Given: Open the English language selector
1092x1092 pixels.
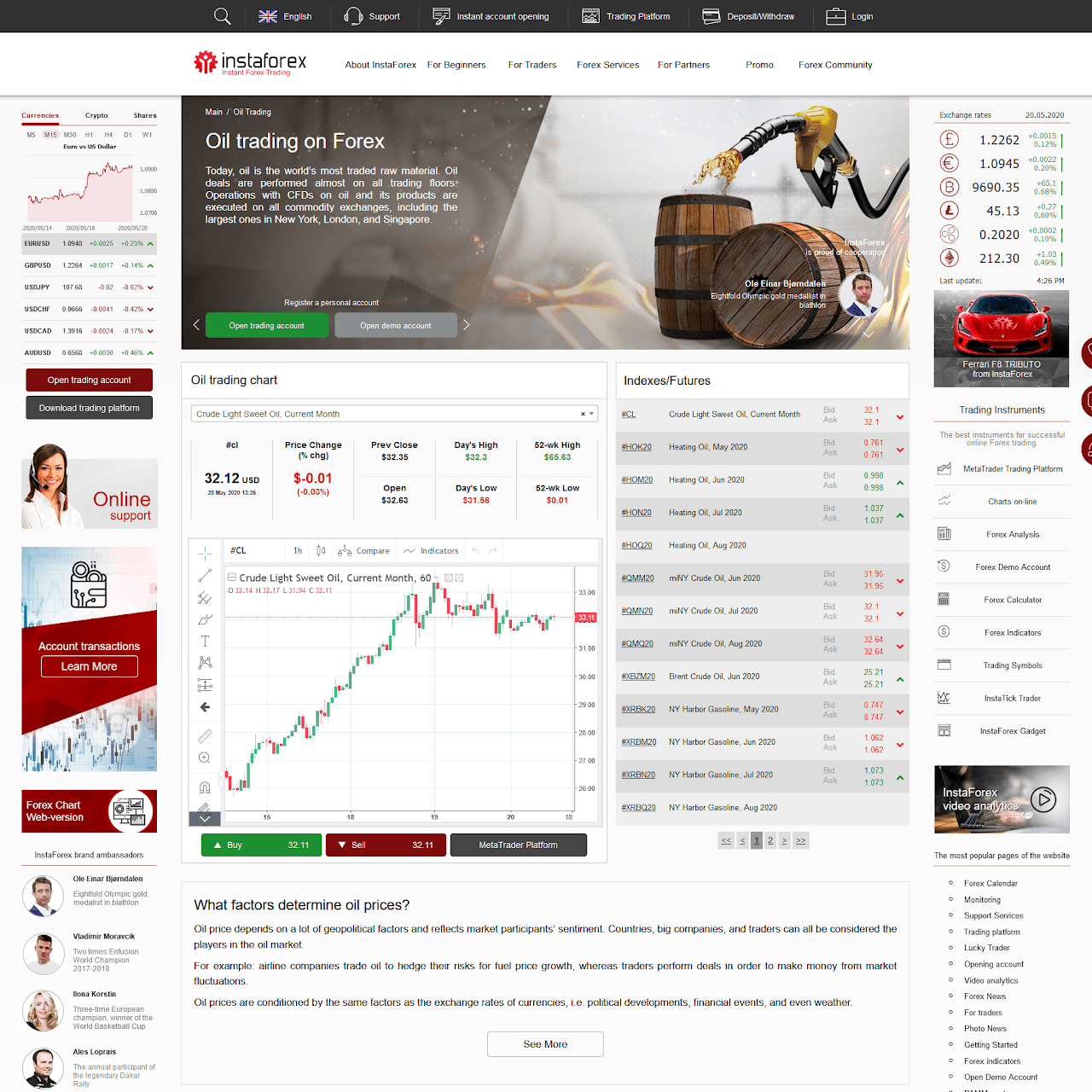Looking at the screenshot, I should pyautogui.click(x=285, y=16).
